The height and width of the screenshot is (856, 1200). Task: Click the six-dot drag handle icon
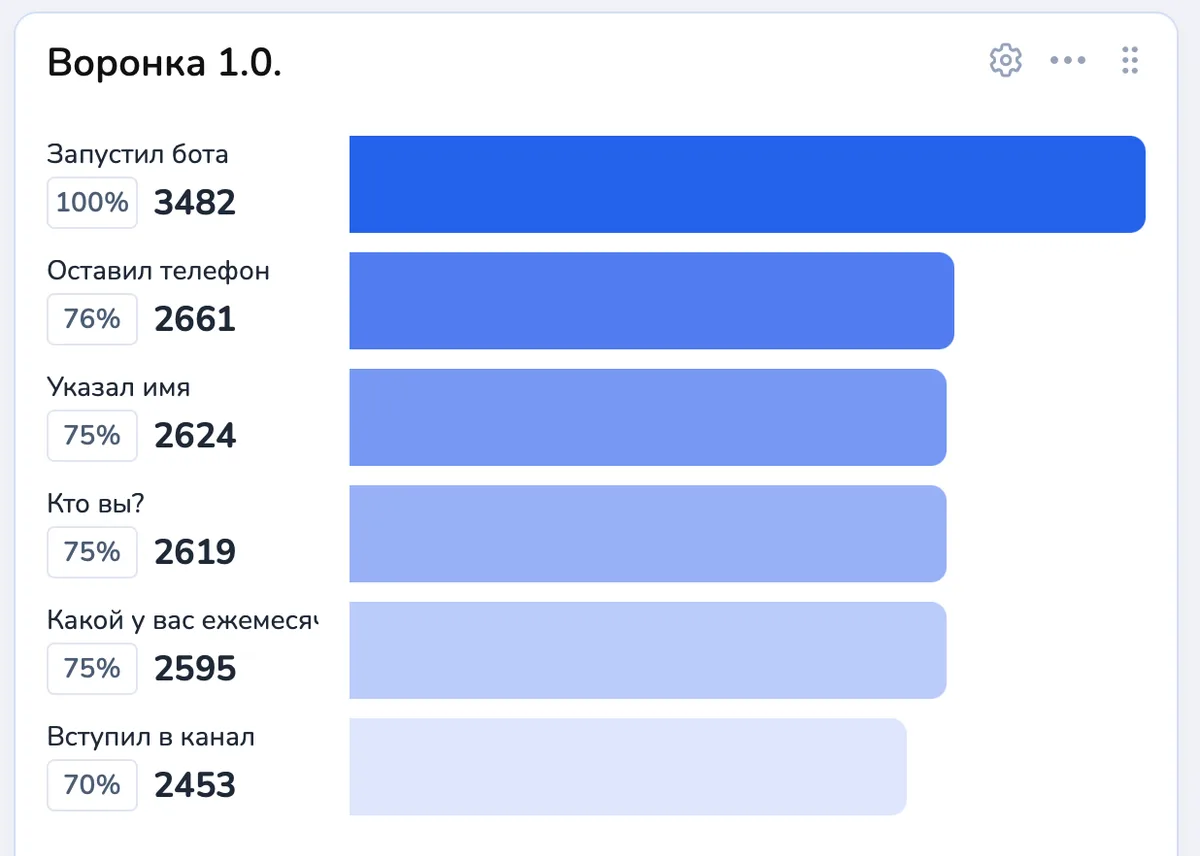point(1130,61)
